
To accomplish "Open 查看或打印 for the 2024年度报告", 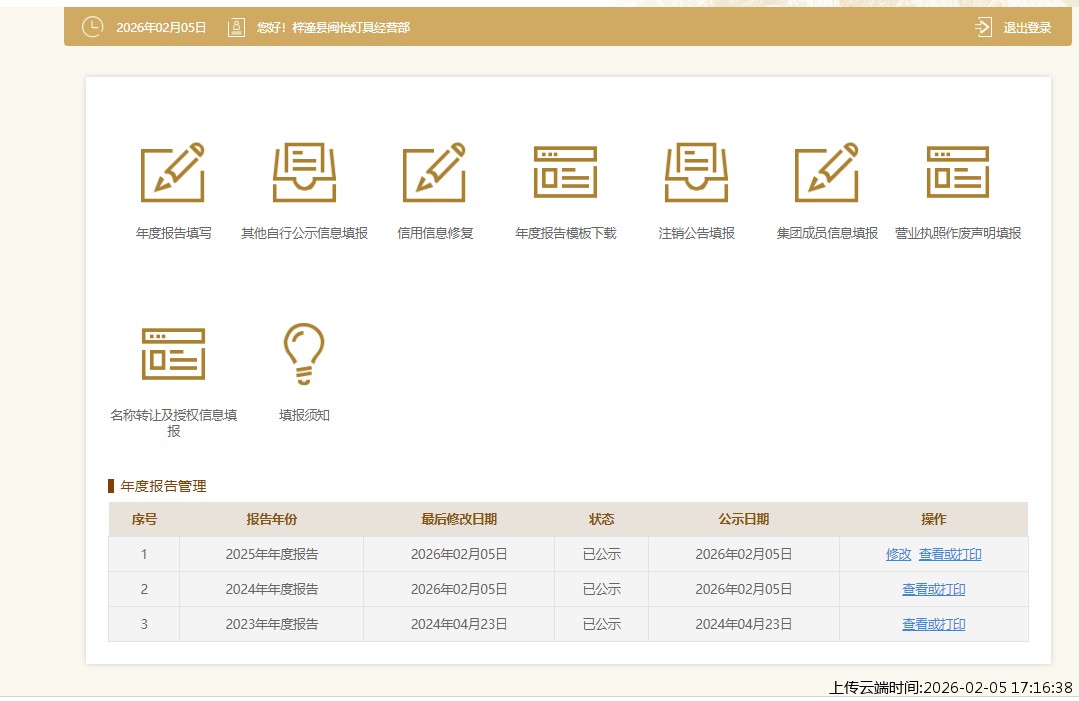I will click(x=933, y=589).
